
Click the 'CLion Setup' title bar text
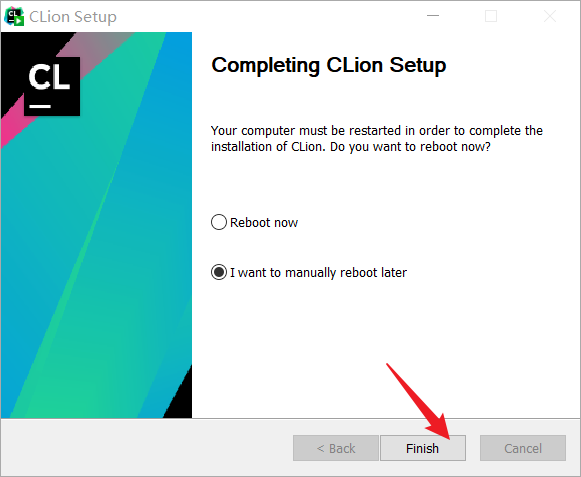click(73, 17)
